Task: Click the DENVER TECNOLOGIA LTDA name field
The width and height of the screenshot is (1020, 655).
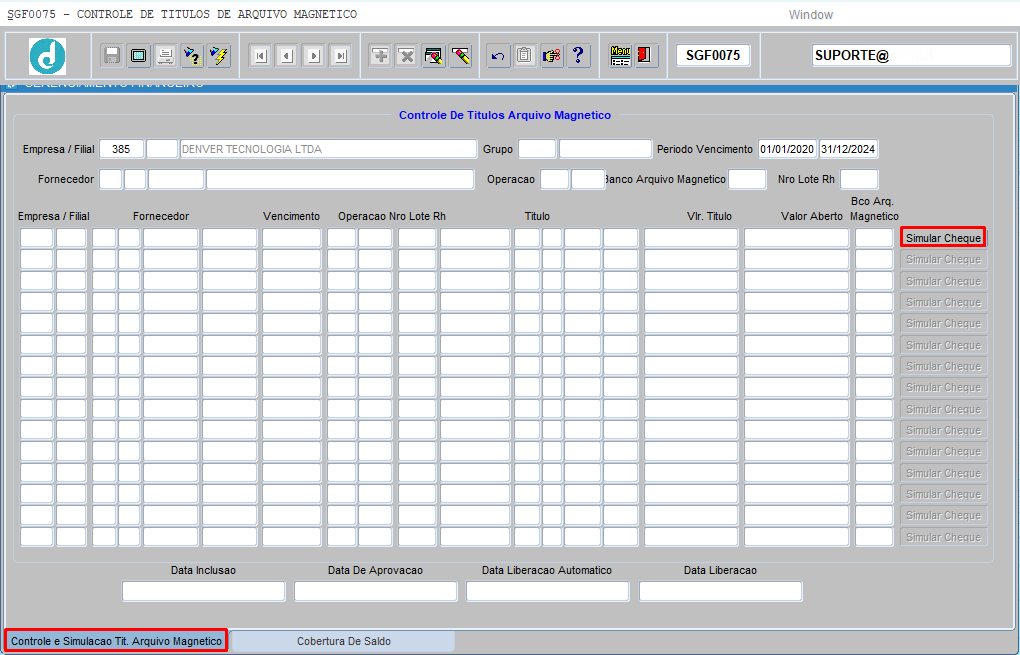Action: (x=328, y=149)
